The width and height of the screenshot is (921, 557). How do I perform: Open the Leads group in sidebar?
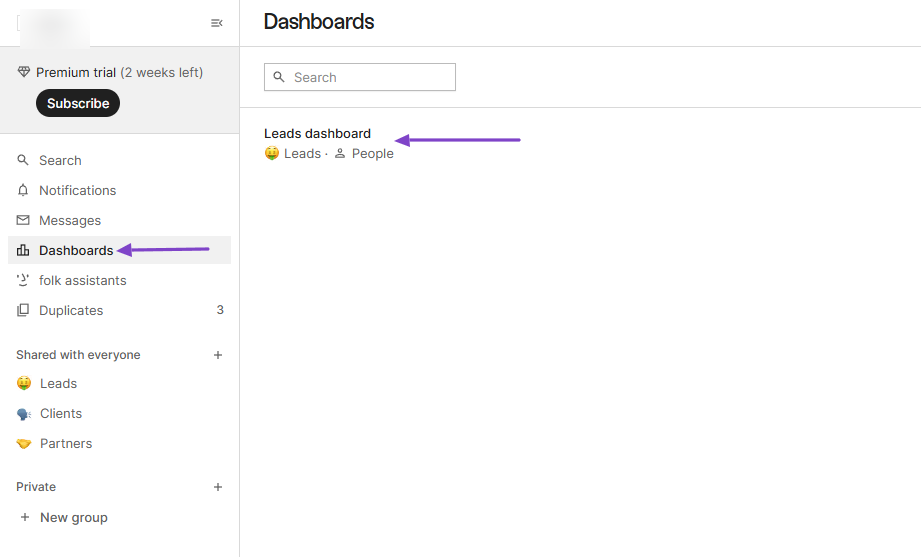[119, 384]
